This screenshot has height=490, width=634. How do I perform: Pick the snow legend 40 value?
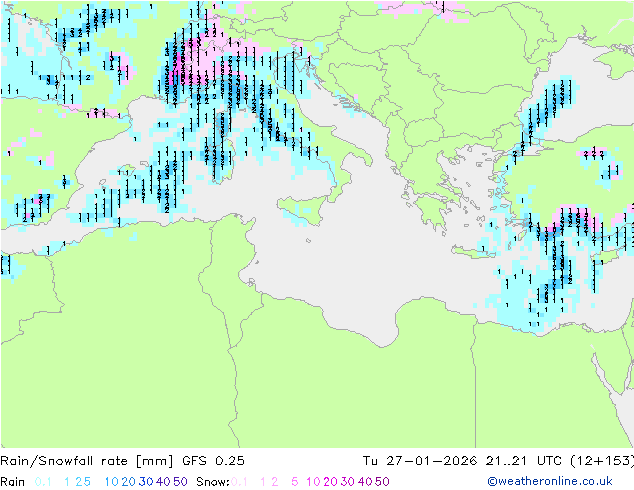365,482
